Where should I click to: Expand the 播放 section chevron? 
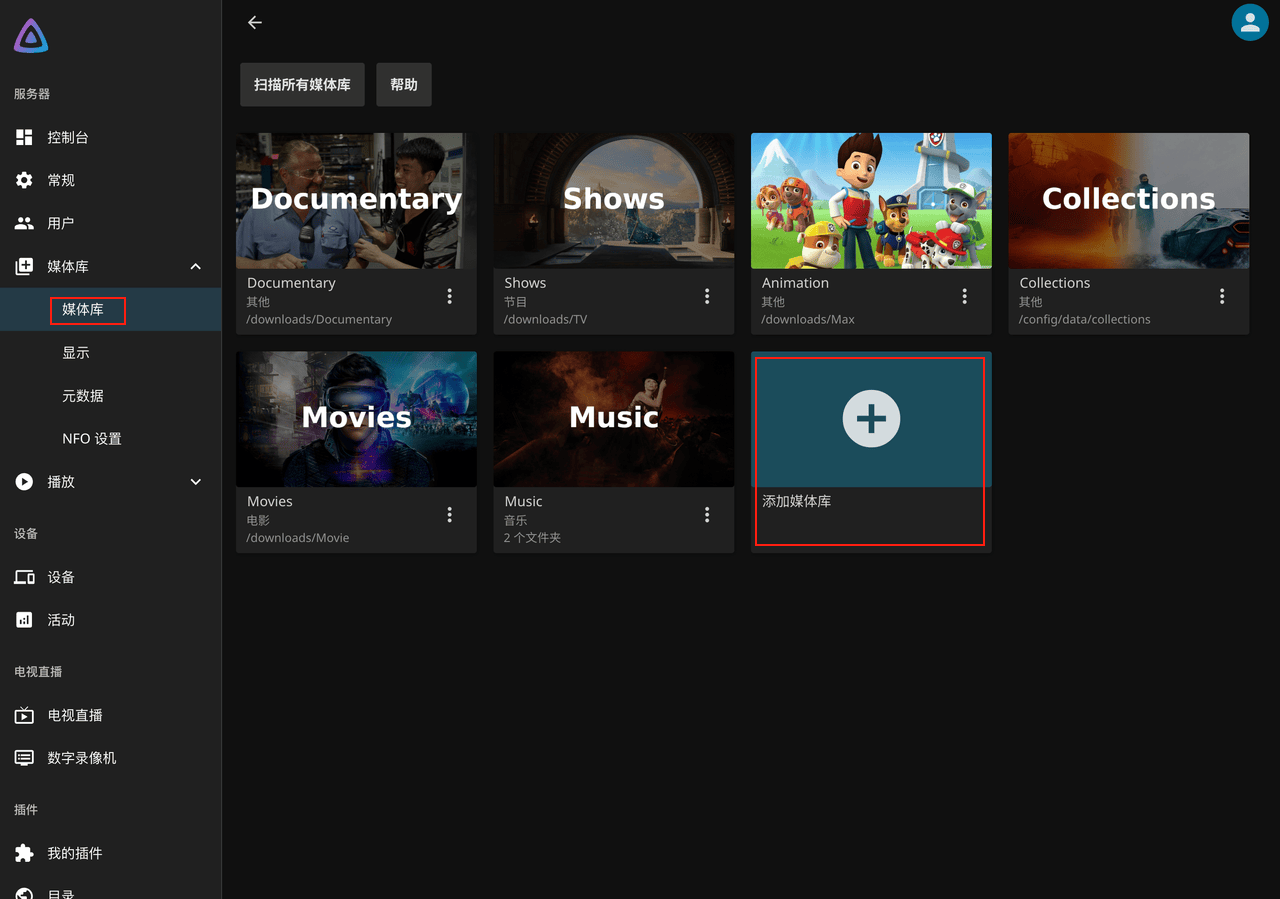point(196,481)
